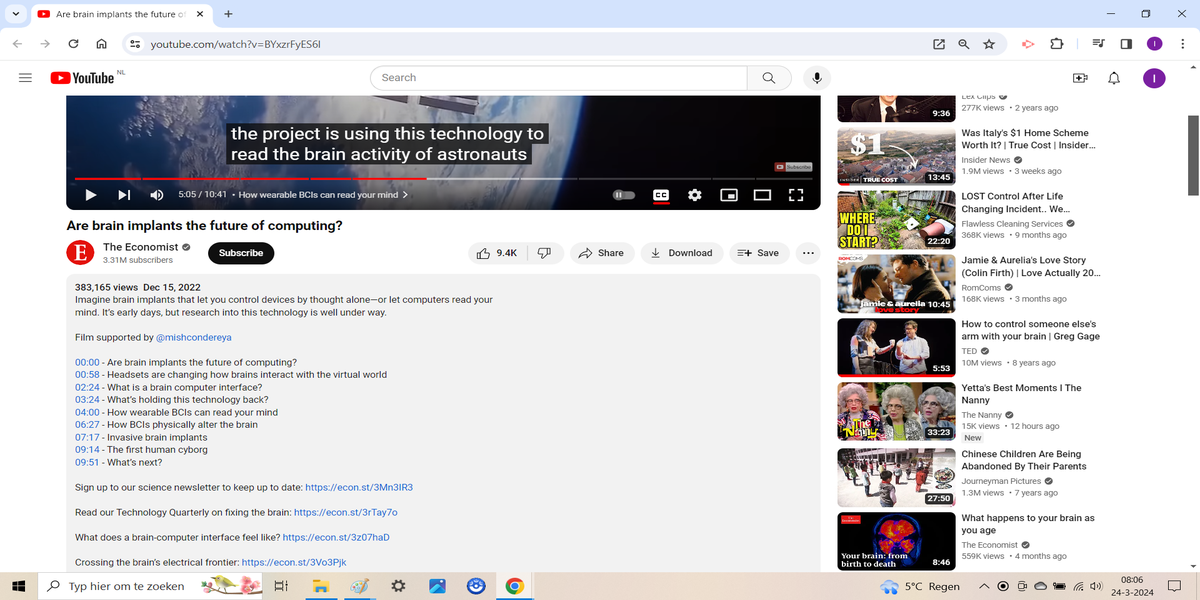Screen dimensions: 1200x600
Task: Toggle the browser side panel
Action: coord(1126,44)
